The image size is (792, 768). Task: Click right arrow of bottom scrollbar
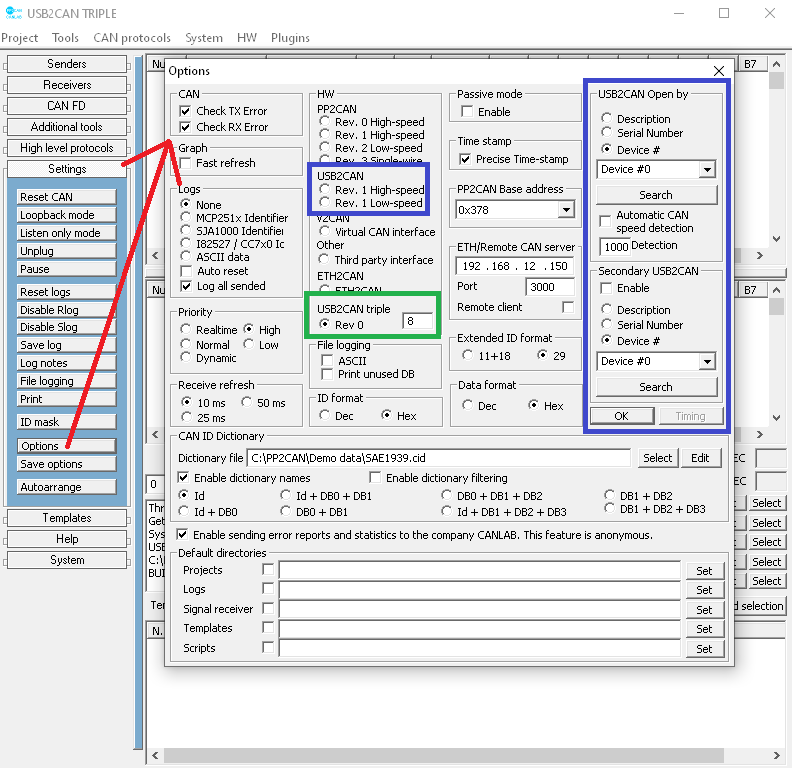click(776, 755)
